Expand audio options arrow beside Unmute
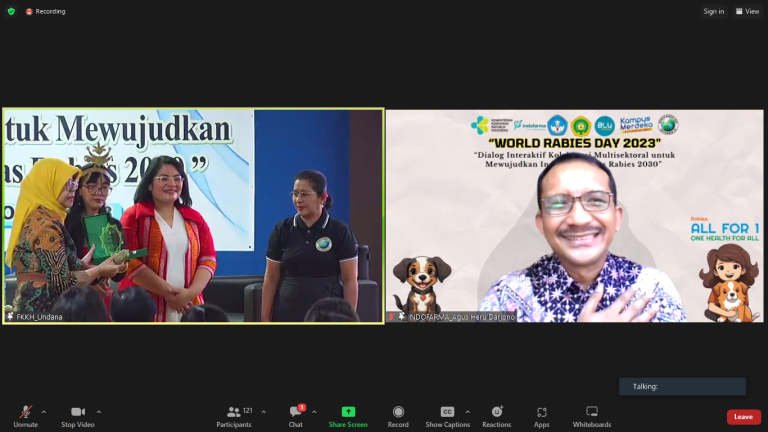The width and height of the screenshot is (768, 432). (43, 411)
